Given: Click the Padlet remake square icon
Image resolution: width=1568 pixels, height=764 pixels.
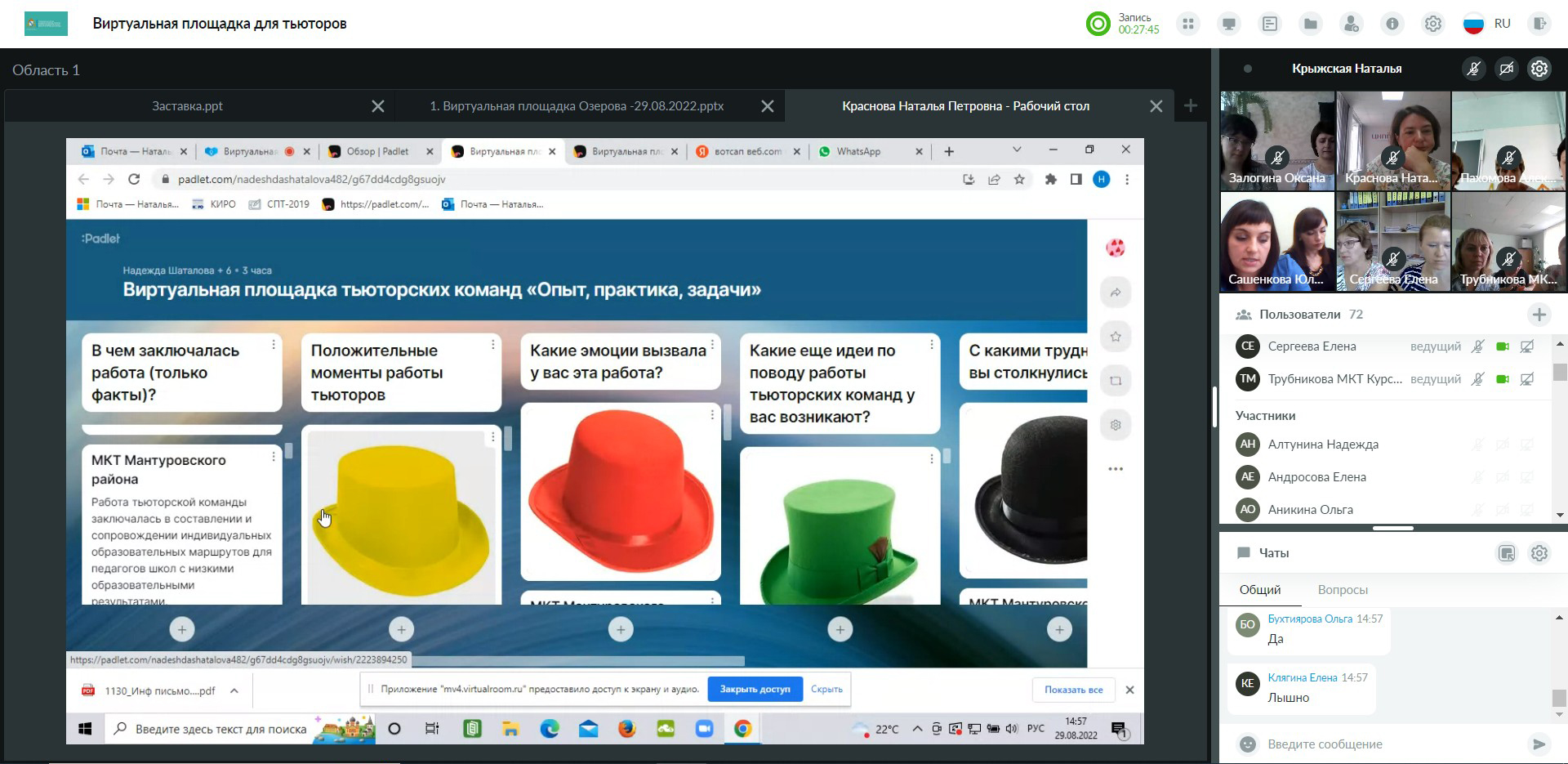Looking at the screenshot, I should coord(1116,381).
